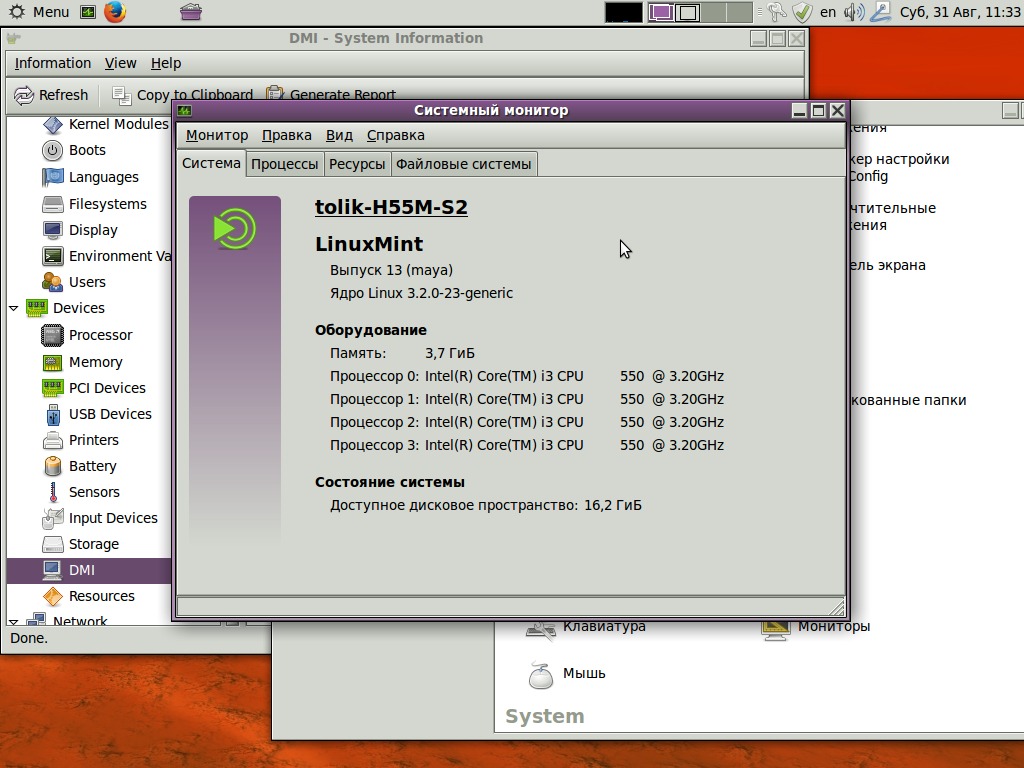
Task: Open the system monitor panel launcher icon
Action: [88, 12]
